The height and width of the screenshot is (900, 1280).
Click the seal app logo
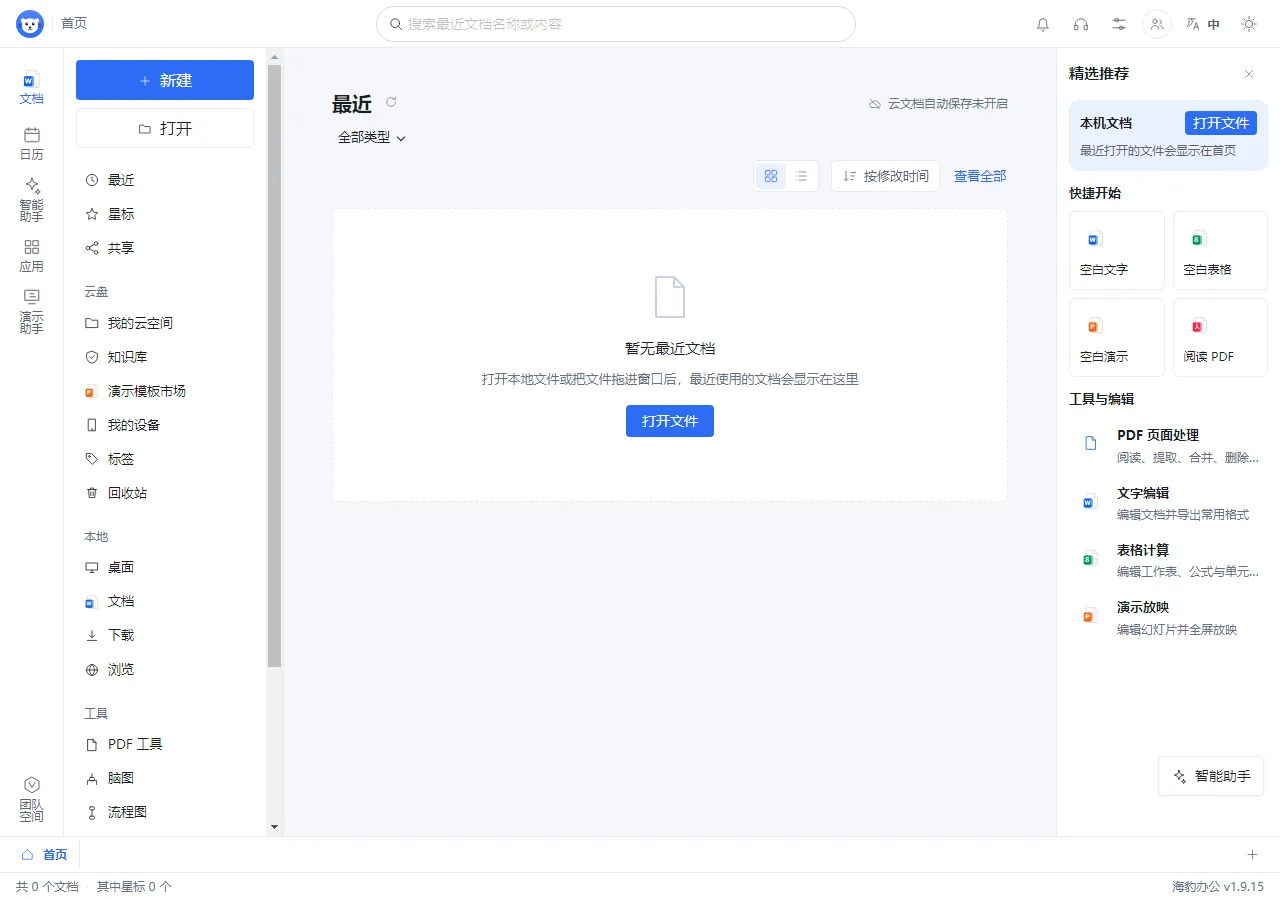(x=30, y=24)
